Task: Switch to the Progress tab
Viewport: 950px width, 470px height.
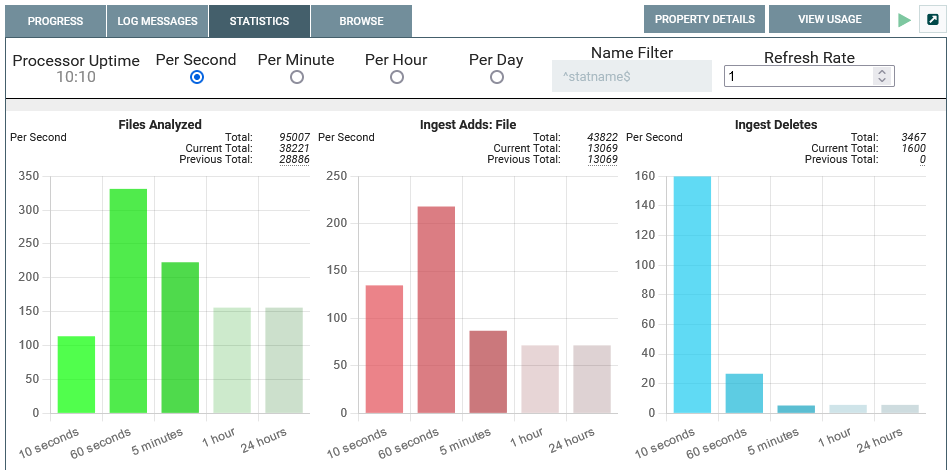Action: 55,21
